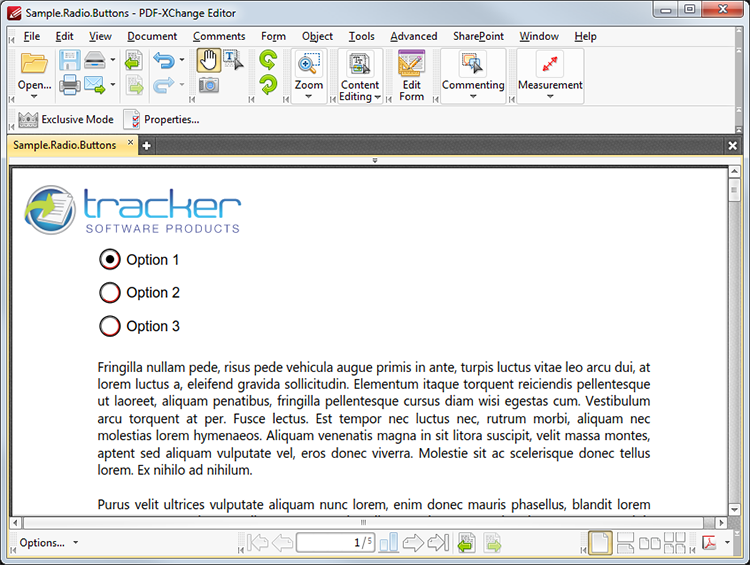Go to the previous page

pos(282,543)
